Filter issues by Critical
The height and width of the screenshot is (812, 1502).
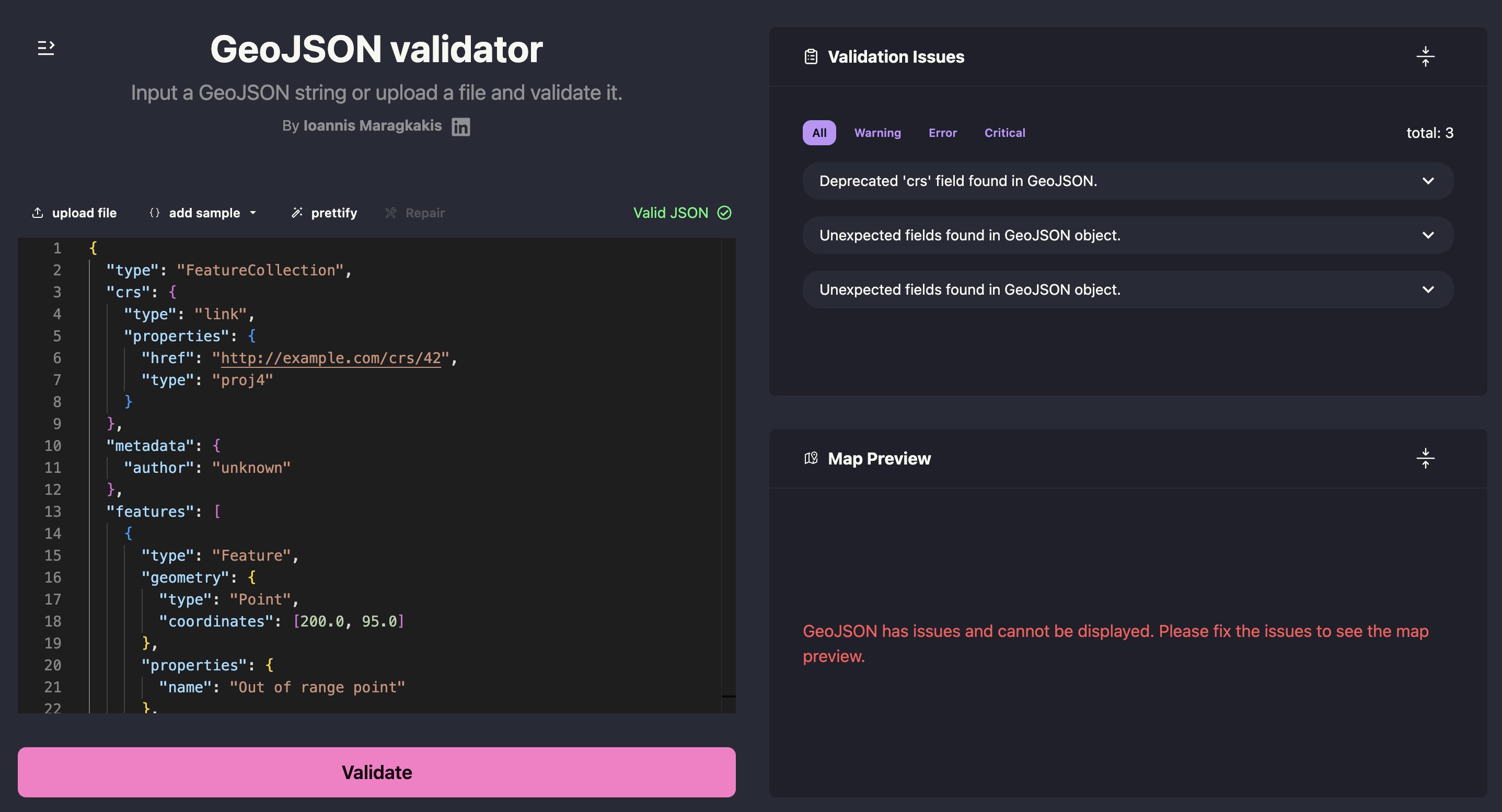tap(1004, 133)
